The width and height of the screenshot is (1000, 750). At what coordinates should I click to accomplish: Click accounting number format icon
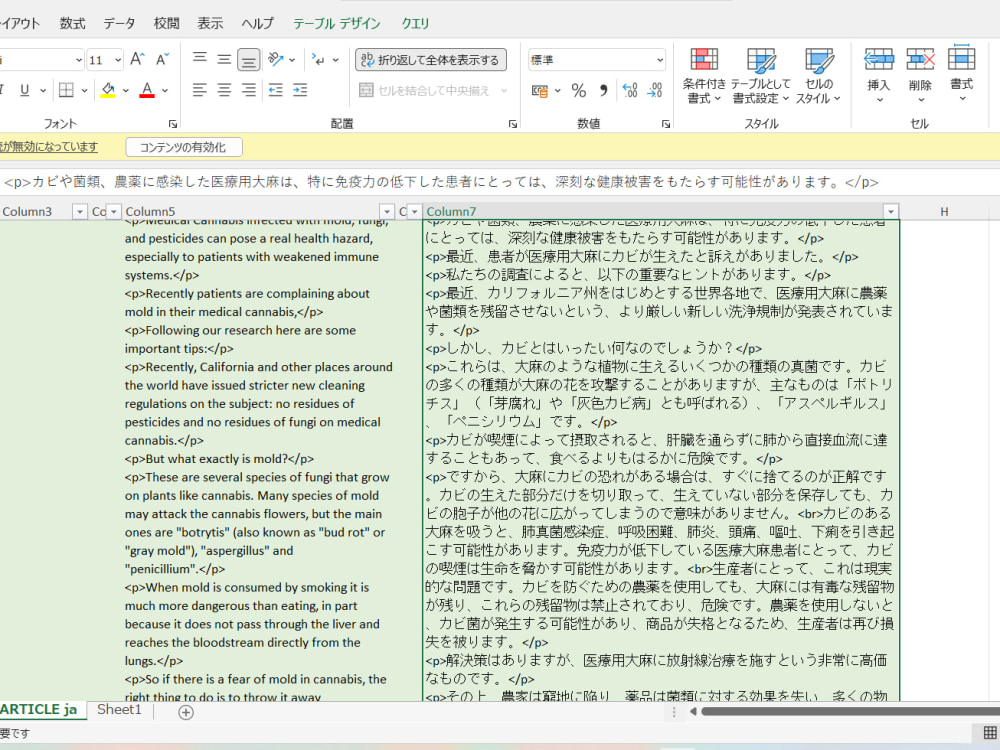click(540, 91)
